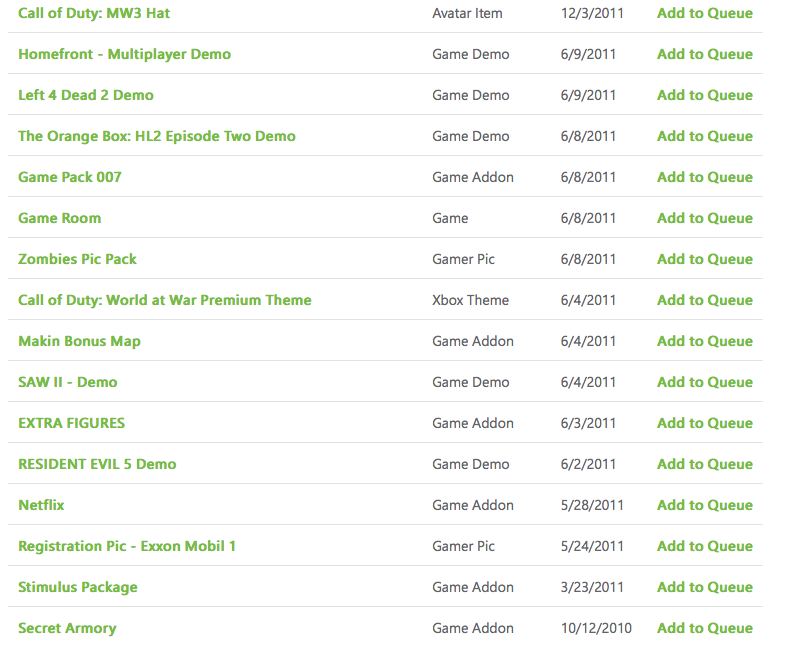Add World at War Premium Theme to queue
The image size is (793, 646).
click(x=705, y=300)
